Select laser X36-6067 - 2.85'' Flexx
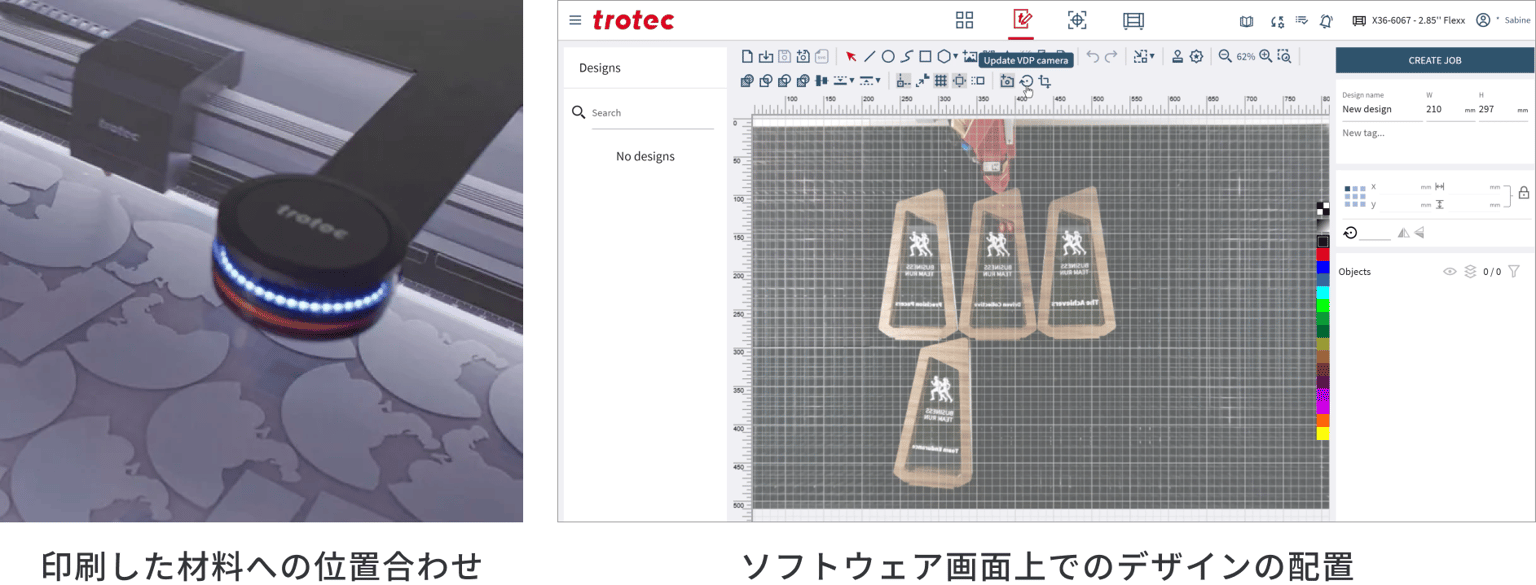The height and width of the screenshot is (585, 1536). [1409, 20]
